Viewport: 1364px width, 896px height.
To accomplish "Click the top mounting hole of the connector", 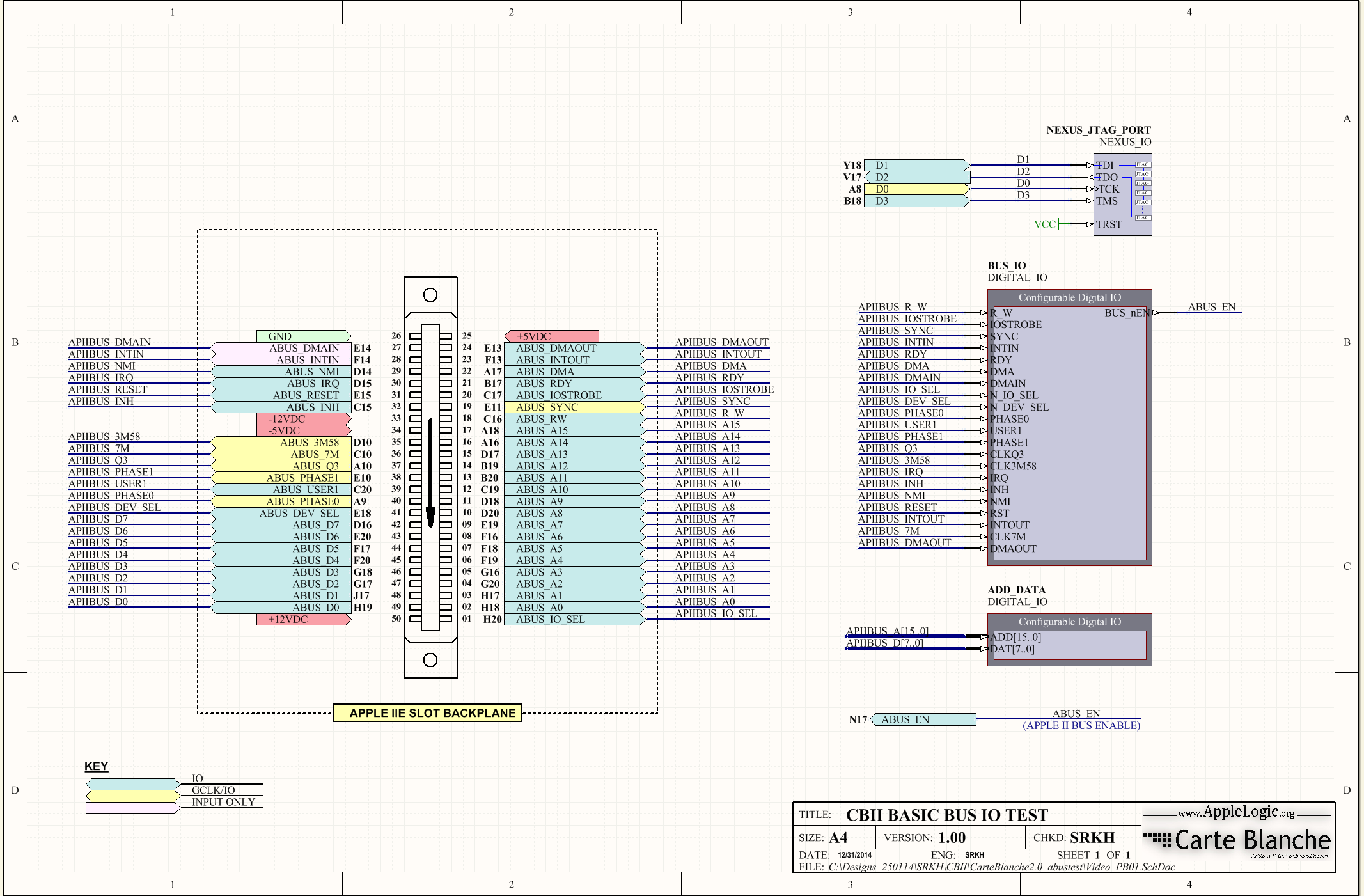I will click(x=430, y=295).
